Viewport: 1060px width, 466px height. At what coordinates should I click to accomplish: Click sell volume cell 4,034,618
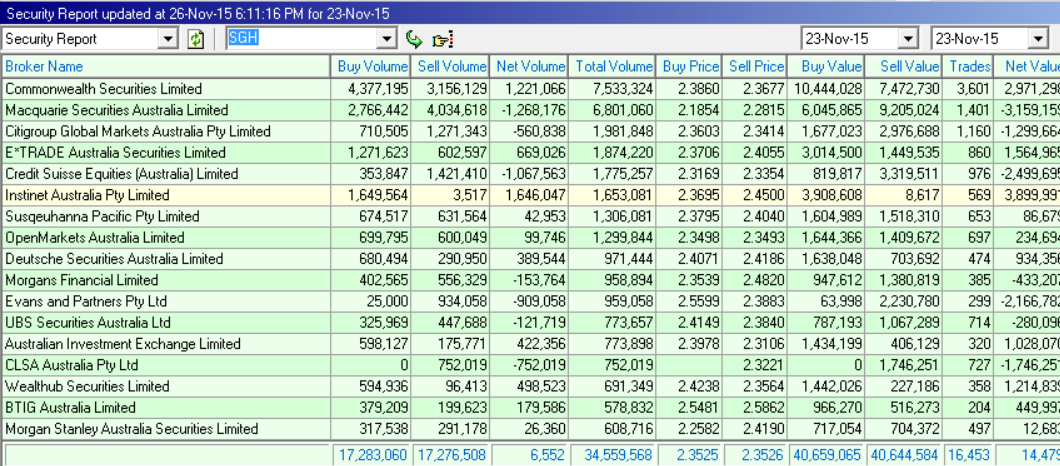click(x=450, y=110)
